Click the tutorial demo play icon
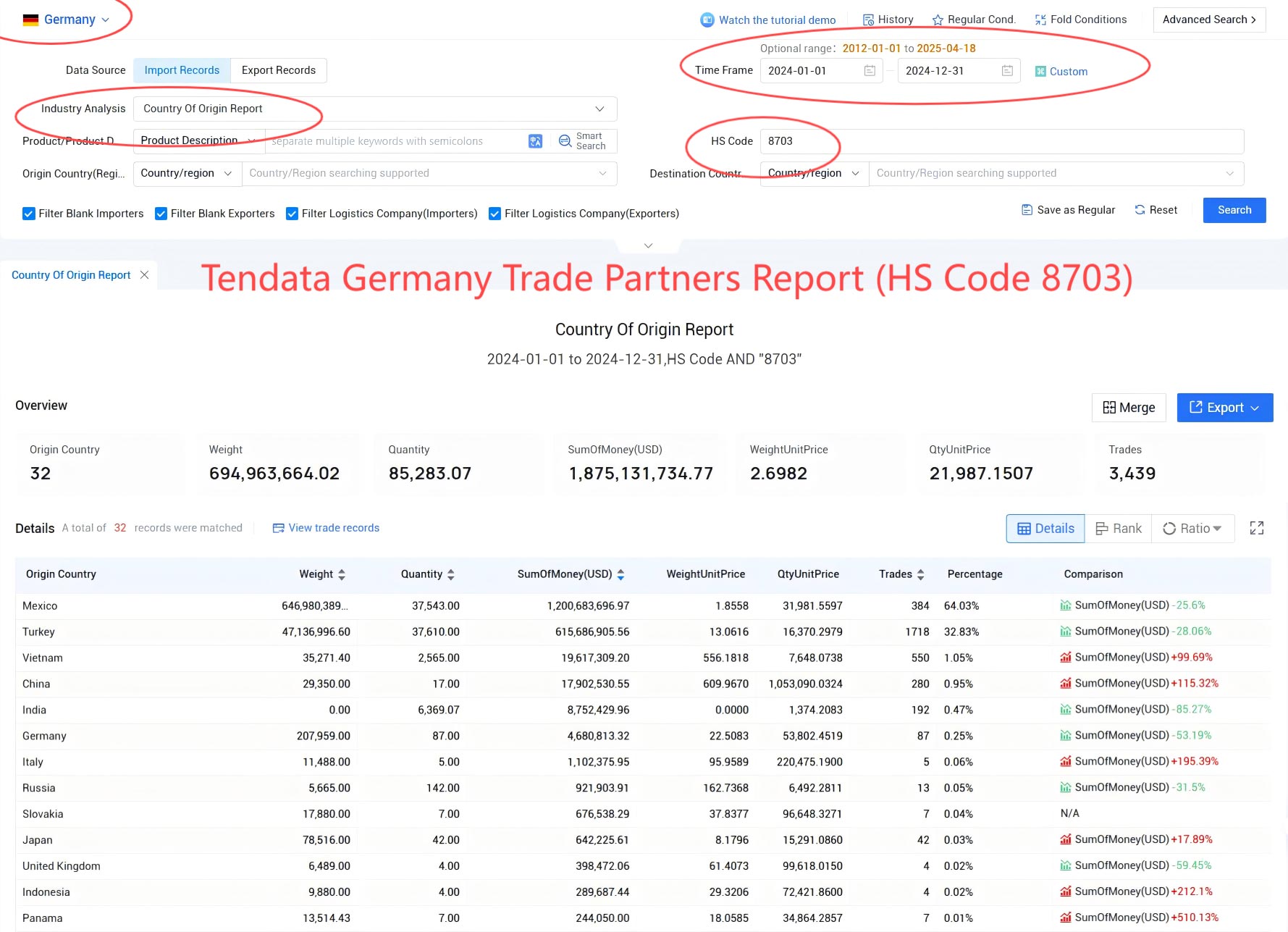The height and width of the screenshot is (932, 1288). (x=707, y=20)
